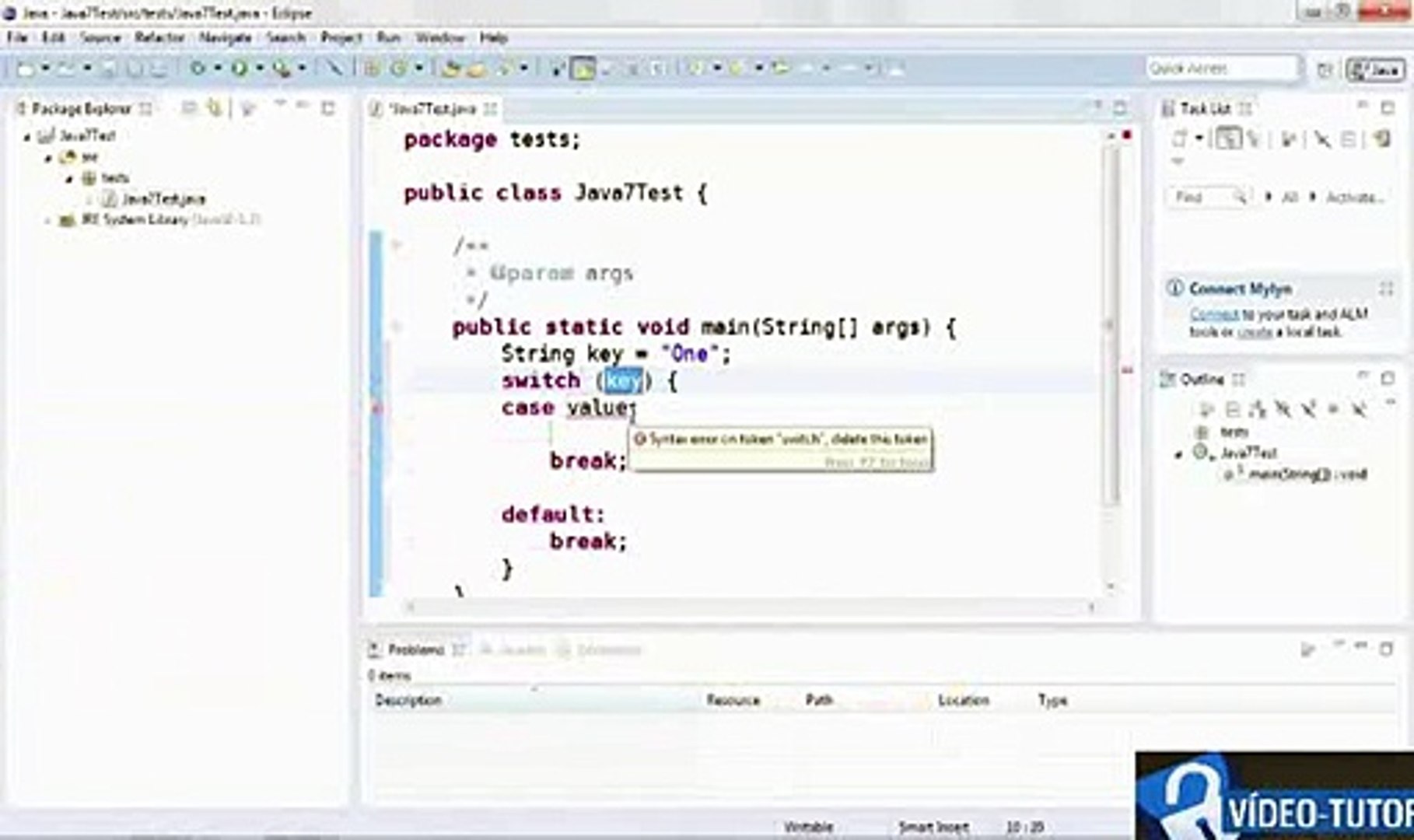Viewport: 1414px width, 840px height.
Task: Select main(String[]) method in Outline
Action: (1296, 474)
